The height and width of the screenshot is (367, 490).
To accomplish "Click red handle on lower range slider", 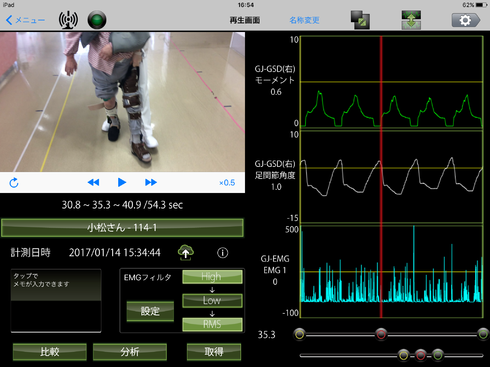I will point(421,355).
